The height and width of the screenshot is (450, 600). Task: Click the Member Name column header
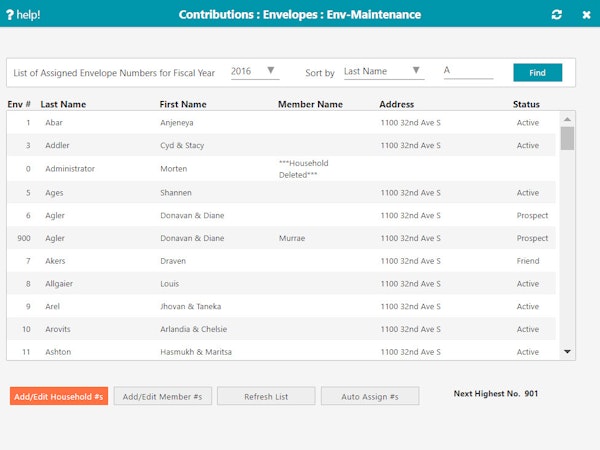pyautogui.click(x=310, y=104)
